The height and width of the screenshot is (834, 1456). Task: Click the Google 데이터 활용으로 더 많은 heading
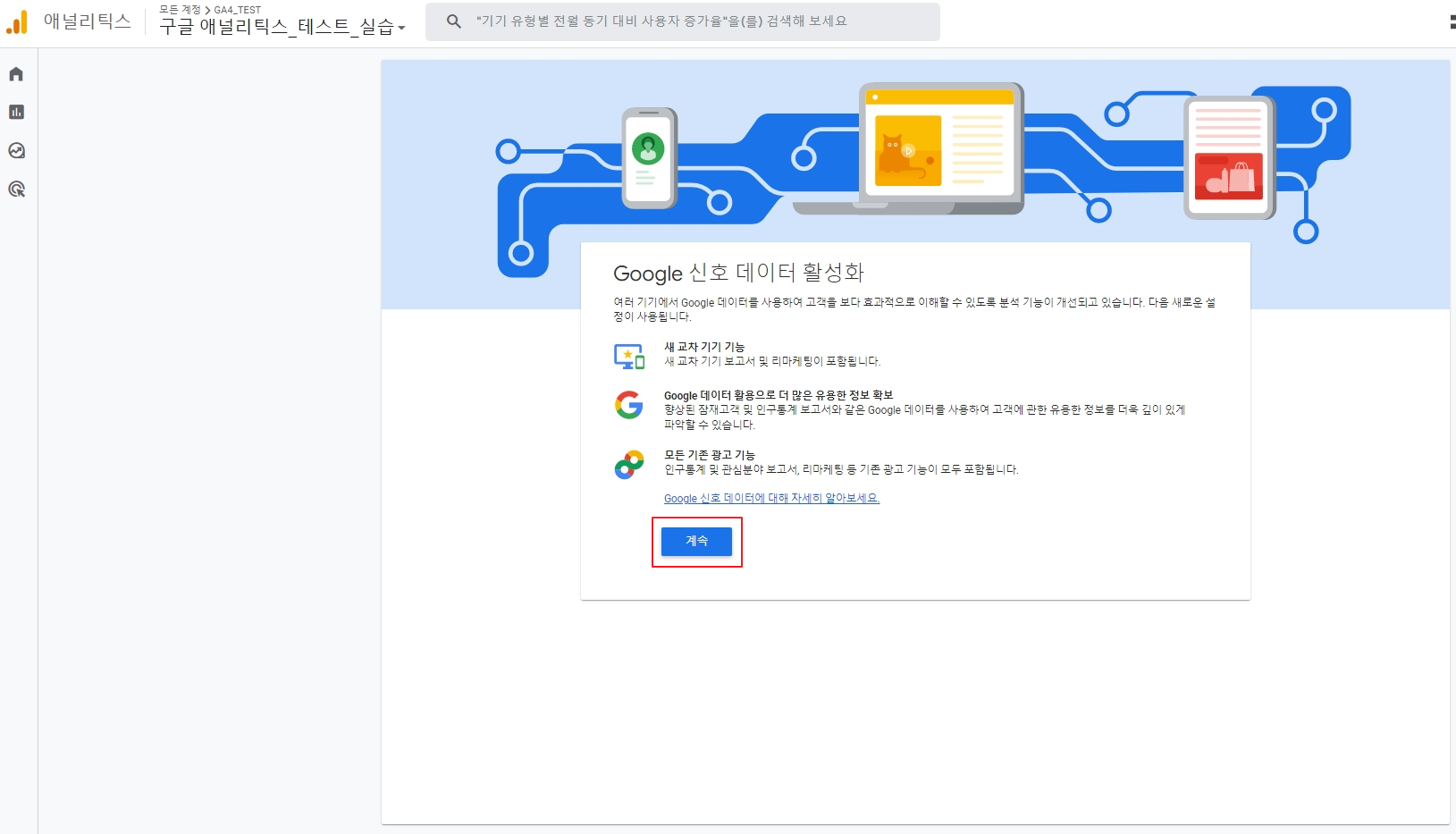coord(778,395)
